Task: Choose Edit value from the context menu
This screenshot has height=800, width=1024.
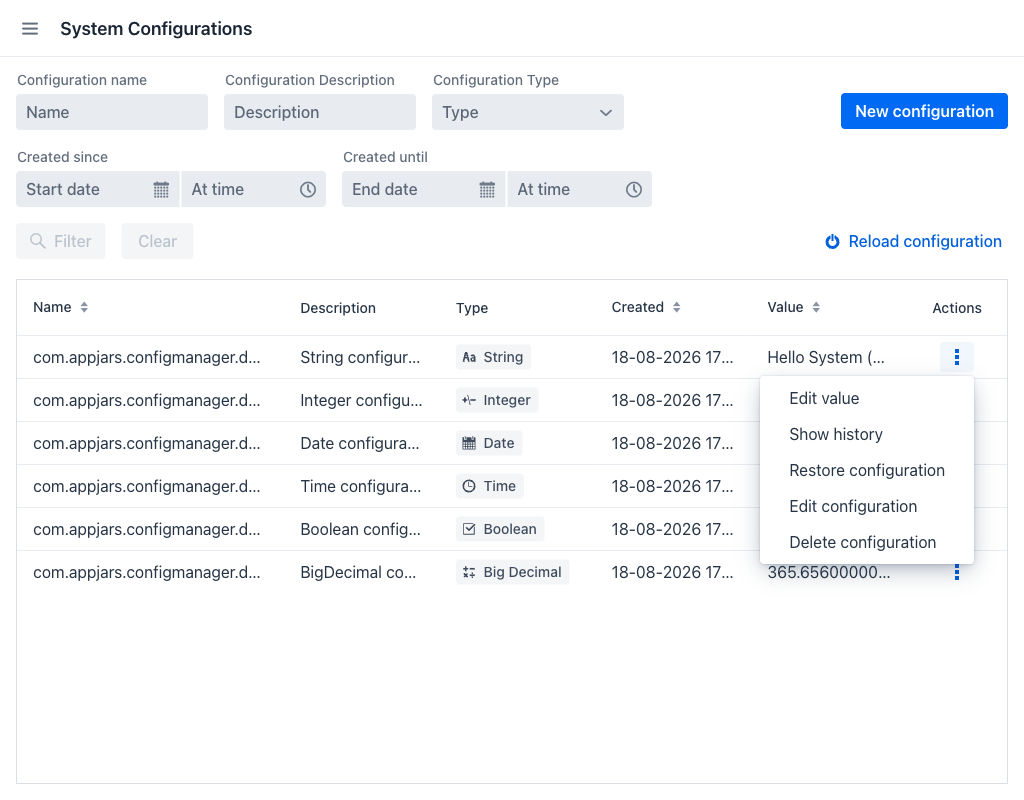Action: [x=867, y=398]
